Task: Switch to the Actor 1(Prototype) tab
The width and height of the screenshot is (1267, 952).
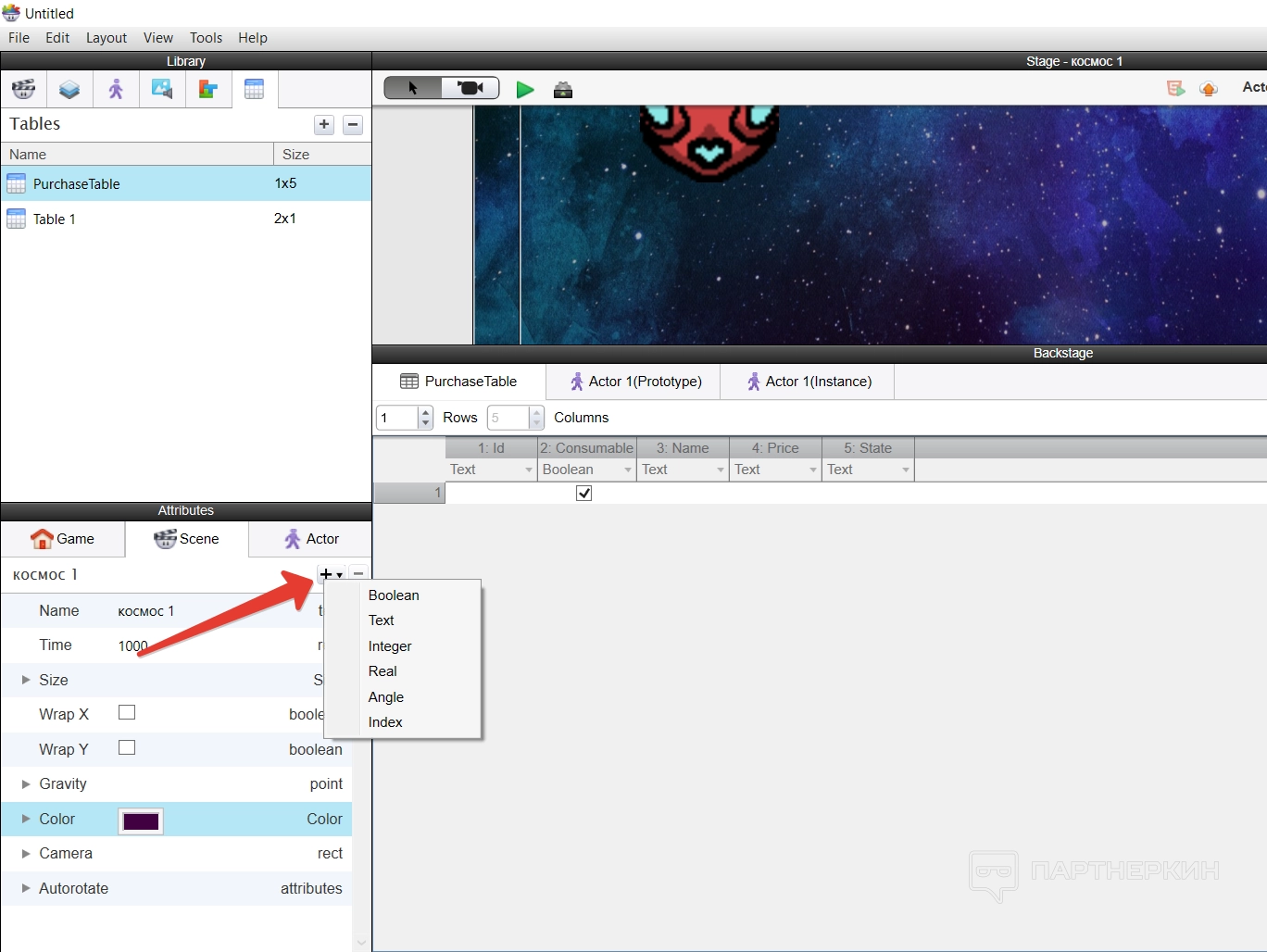Action: tap(635, 382)
